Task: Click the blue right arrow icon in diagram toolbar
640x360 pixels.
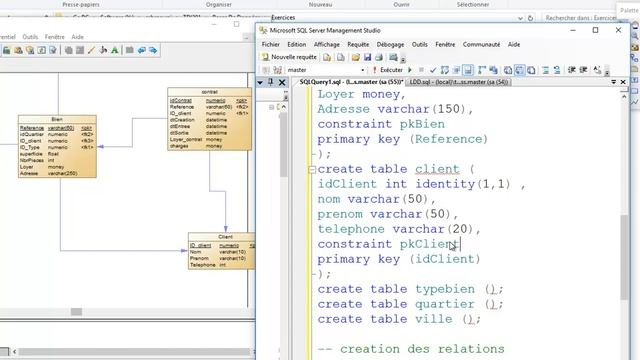Action: [153, 50]
